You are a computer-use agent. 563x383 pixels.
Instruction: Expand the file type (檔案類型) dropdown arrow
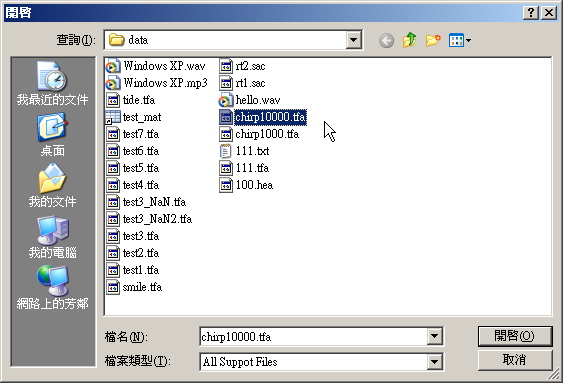pyautogui.click(x=434, y=361)
